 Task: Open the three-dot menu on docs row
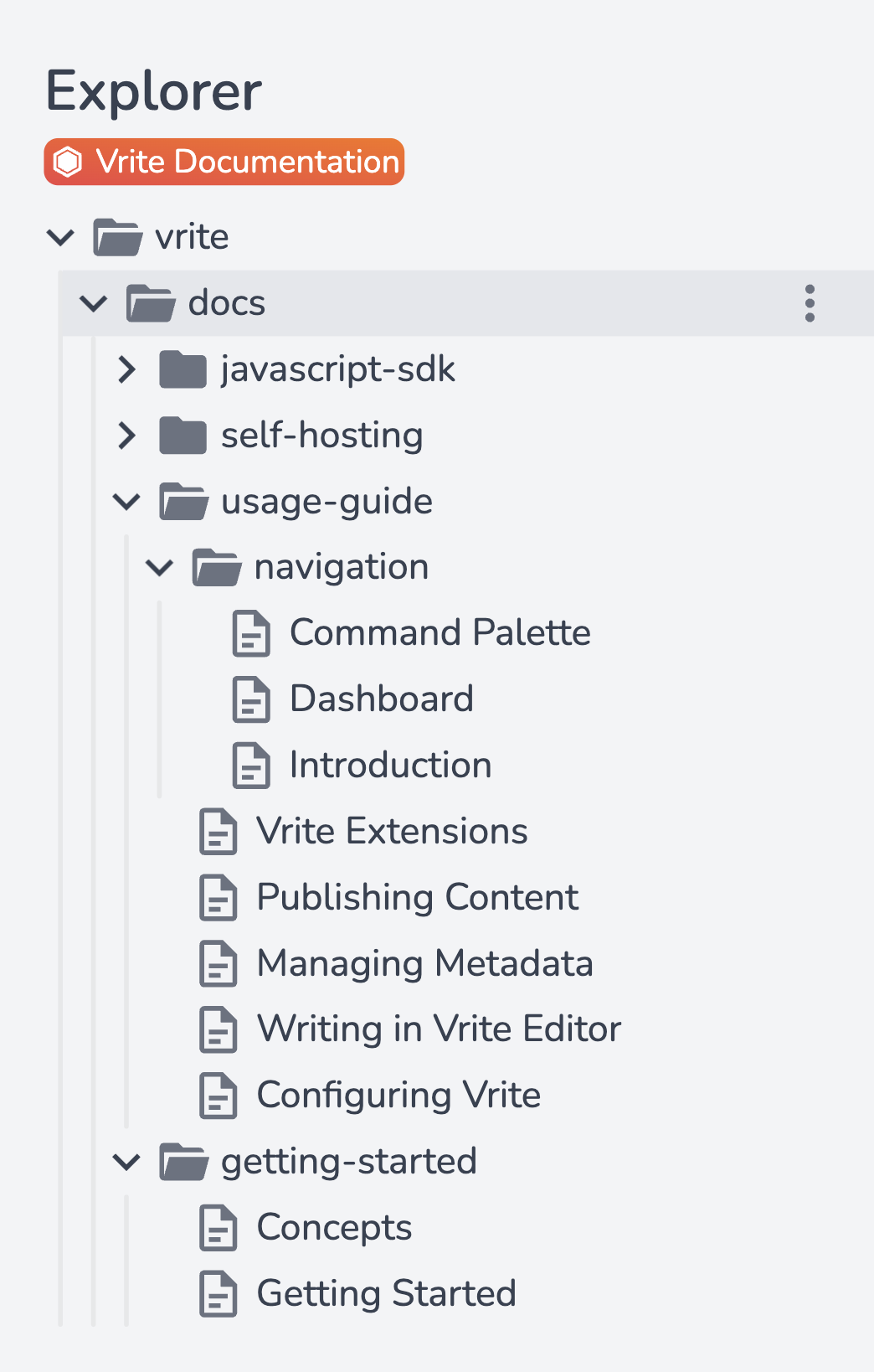click(810, 303)
